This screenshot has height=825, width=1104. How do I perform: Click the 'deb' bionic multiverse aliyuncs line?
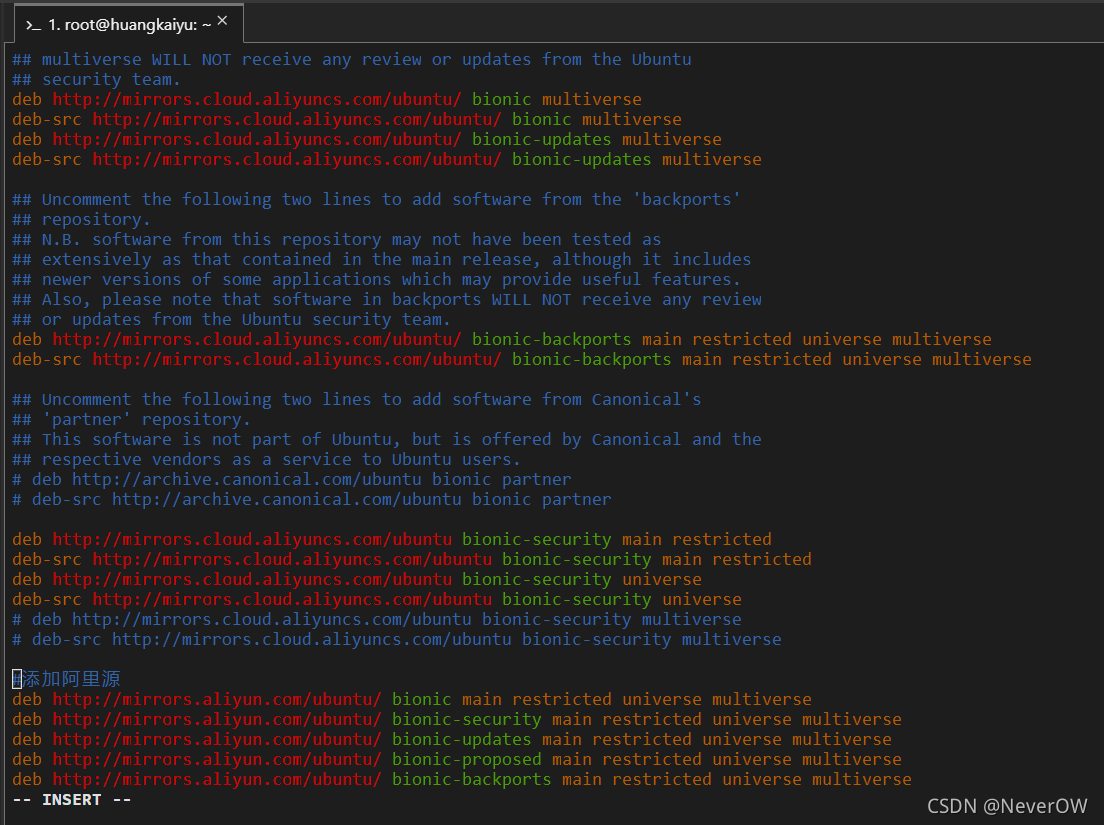327,99
